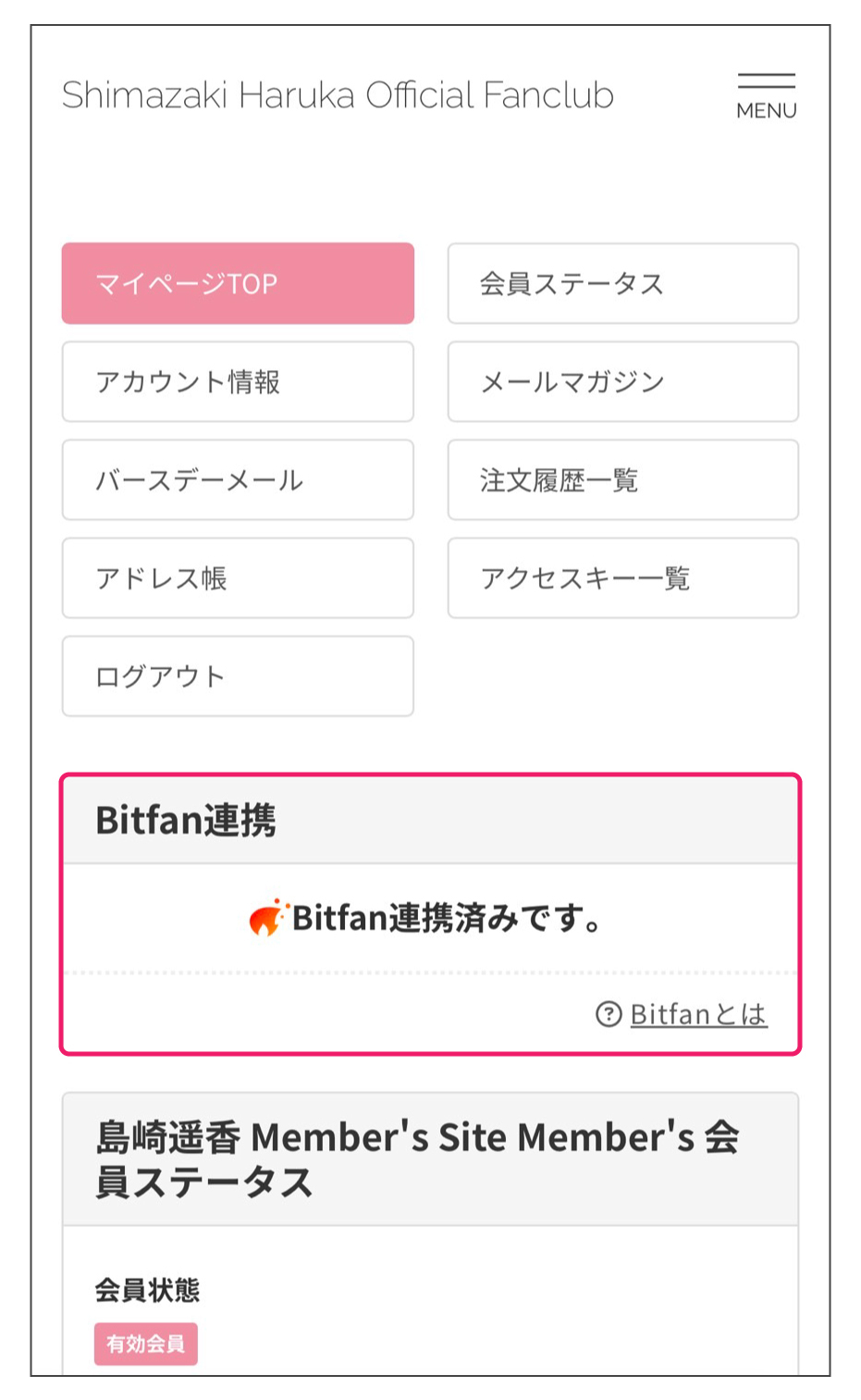
Task: View 注文履歴一覧 order history
Action: (x=623, y=479)
